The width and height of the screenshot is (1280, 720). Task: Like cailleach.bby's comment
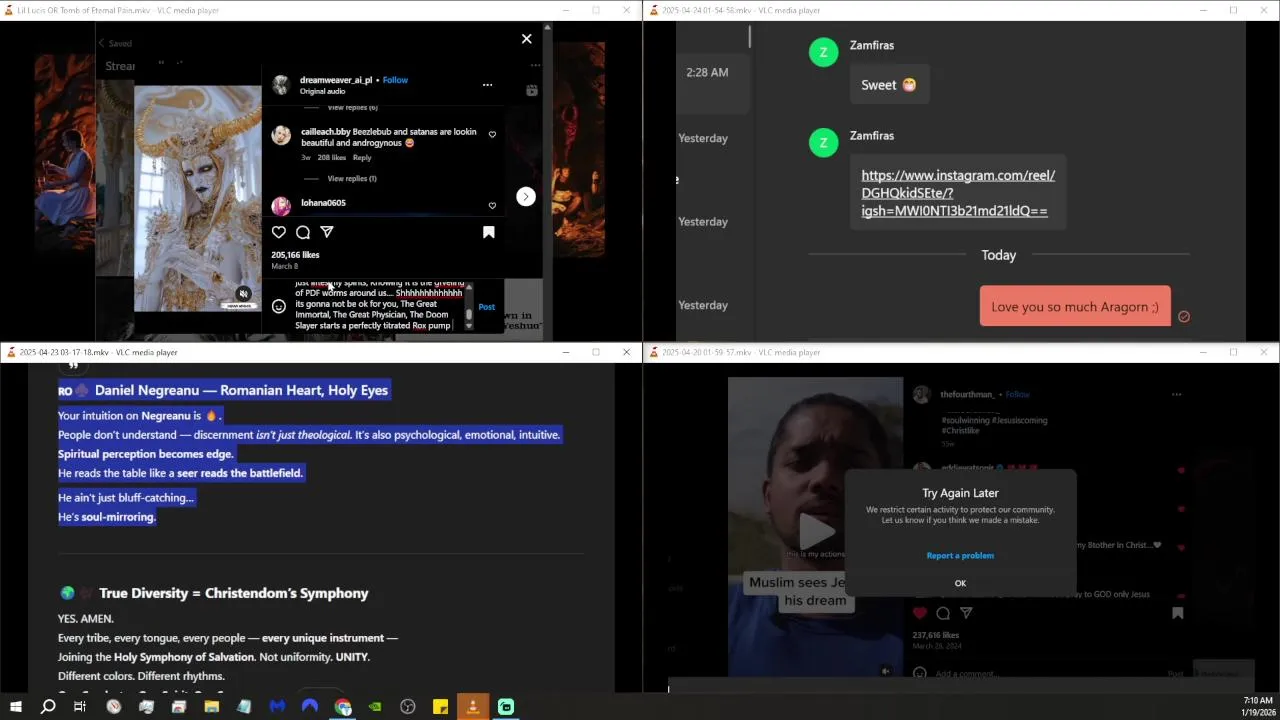pos(492,134)
